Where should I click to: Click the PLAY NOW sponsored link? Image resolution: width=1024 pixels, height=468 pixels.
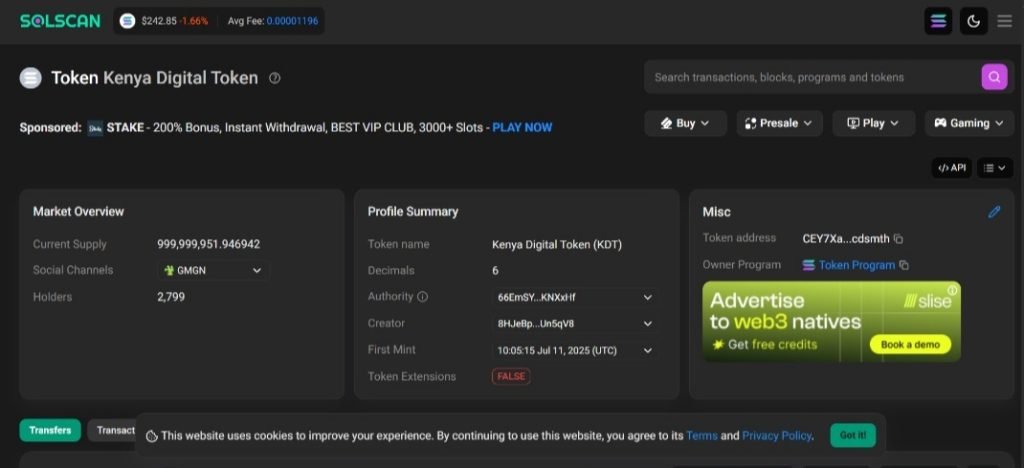(522, 128)
